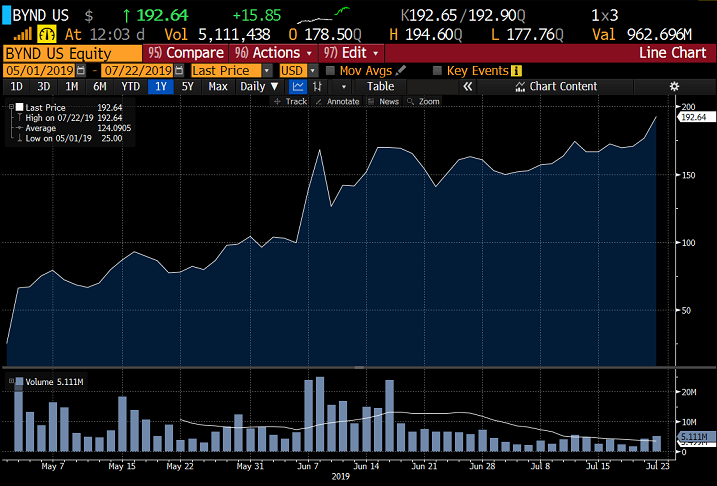Select the YTD range tab
Image resolution: width=717 pixels, height=486 pixels.
pos(131,86)
